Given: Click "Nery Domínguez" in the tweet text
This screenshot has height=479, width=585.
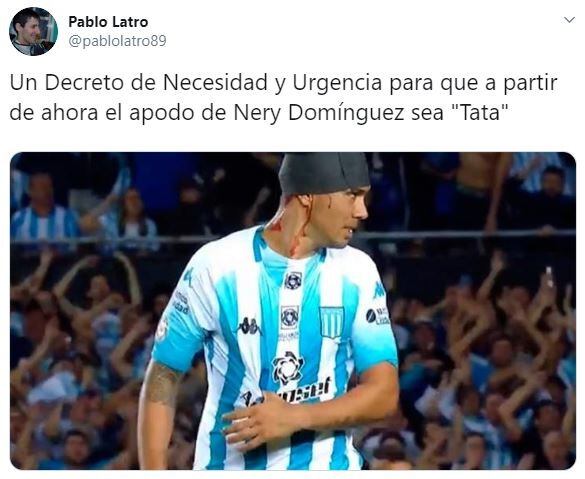Looking at the screenshot, I should point(319,113).
